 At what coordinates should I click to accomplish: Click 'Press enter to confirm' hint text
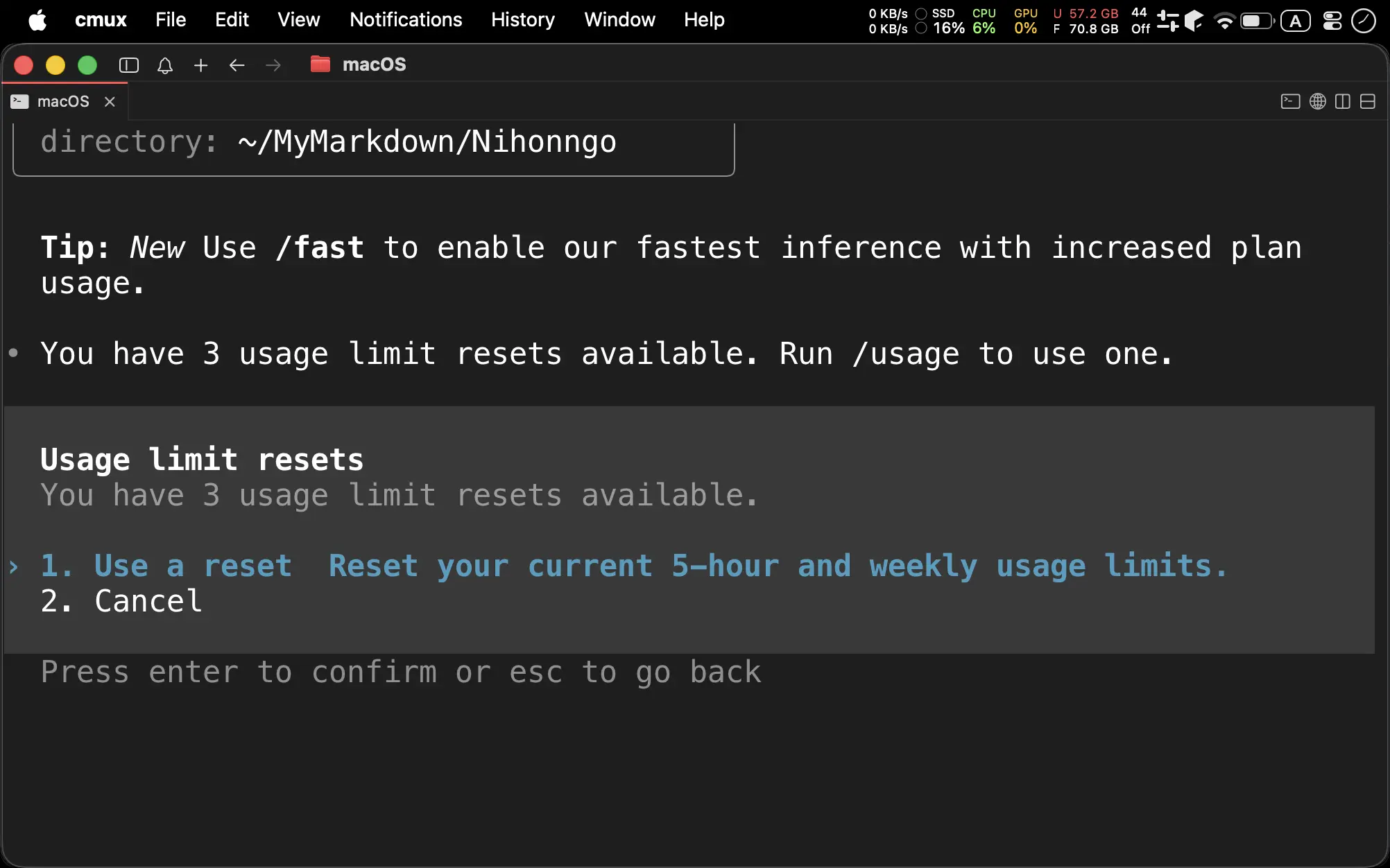[x=239, y=672]
